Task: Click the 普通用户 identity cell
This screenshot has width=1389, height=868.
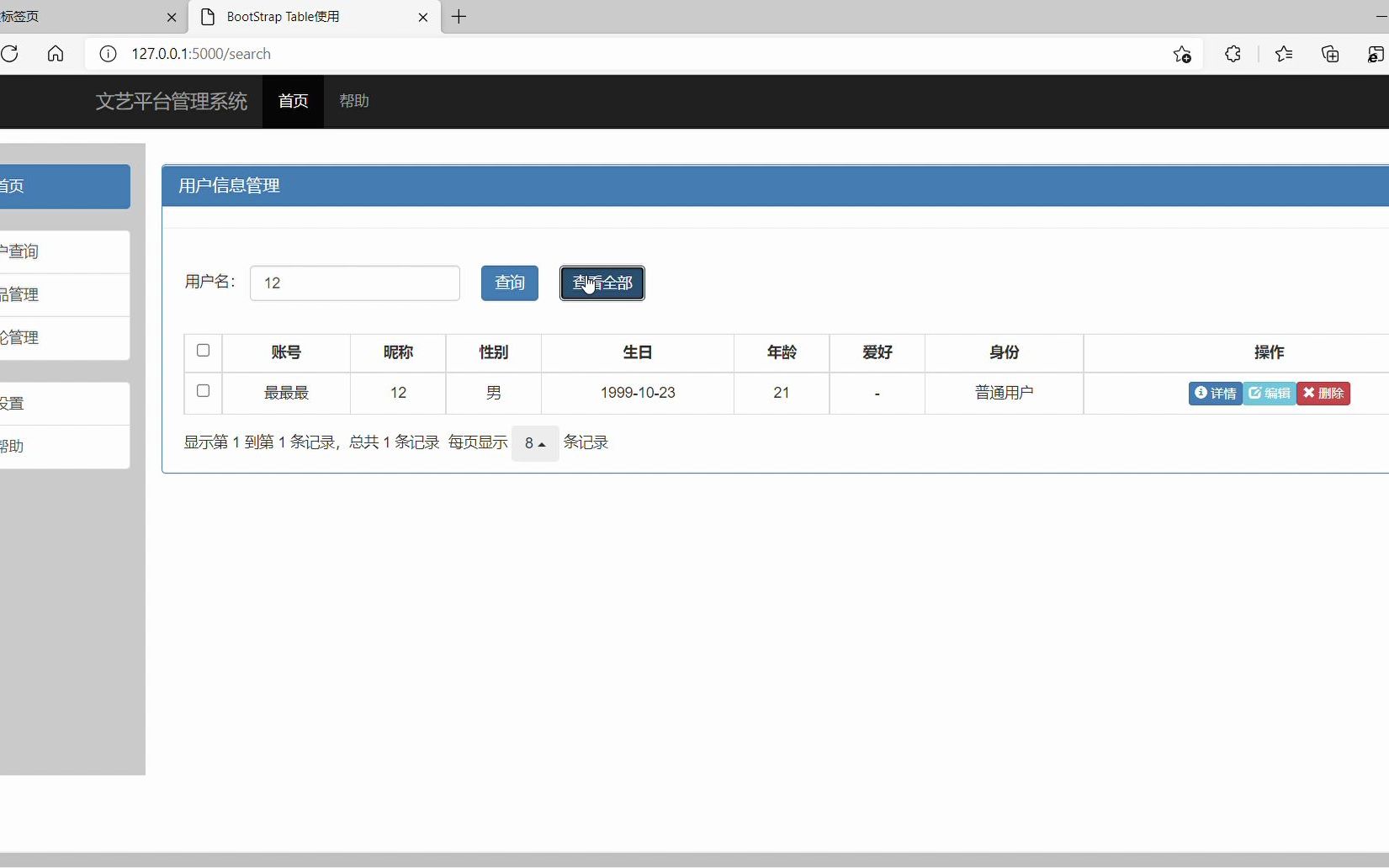Action: point(1005,393)
